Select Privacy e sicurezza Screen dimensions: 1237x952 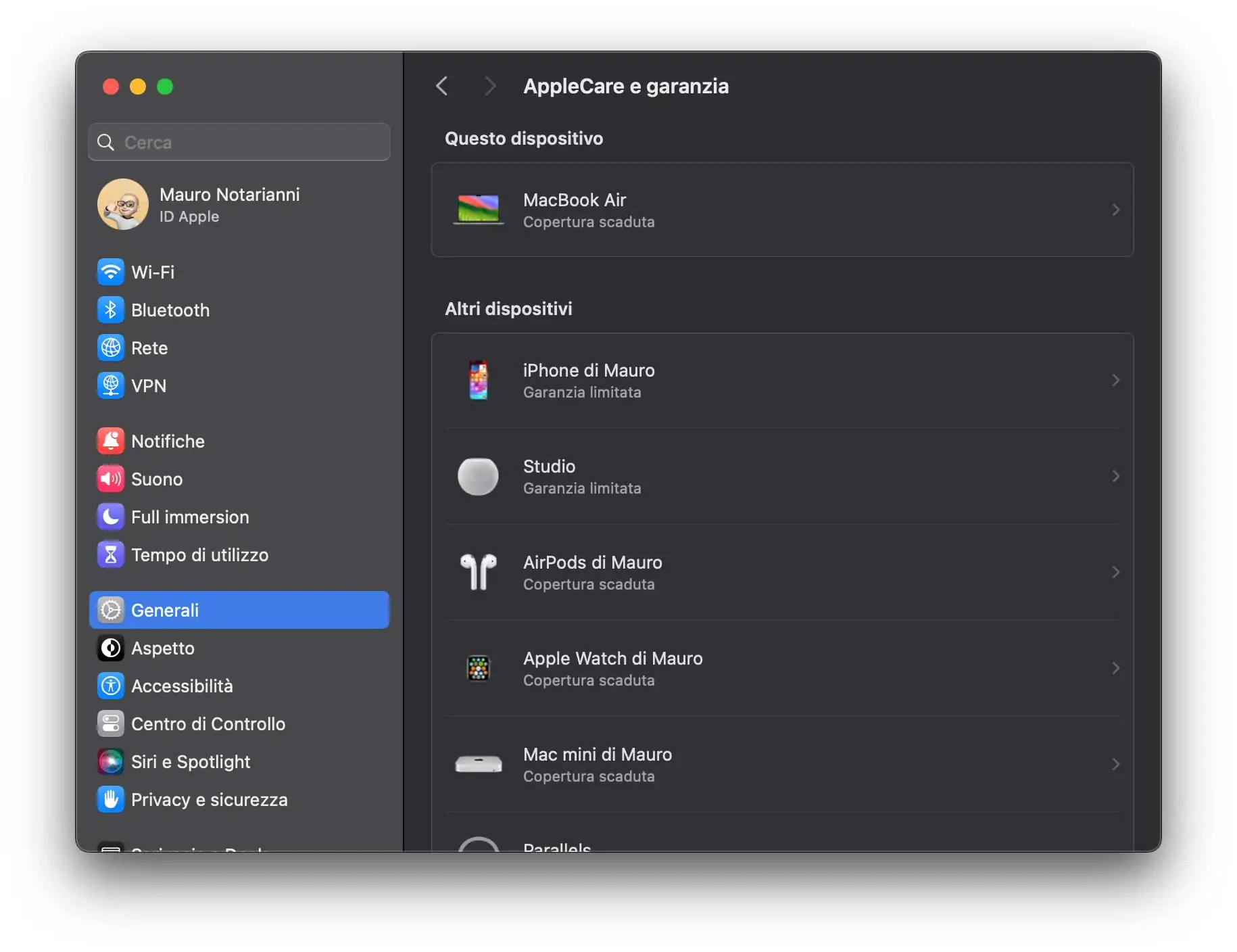[x=210, y=799]
